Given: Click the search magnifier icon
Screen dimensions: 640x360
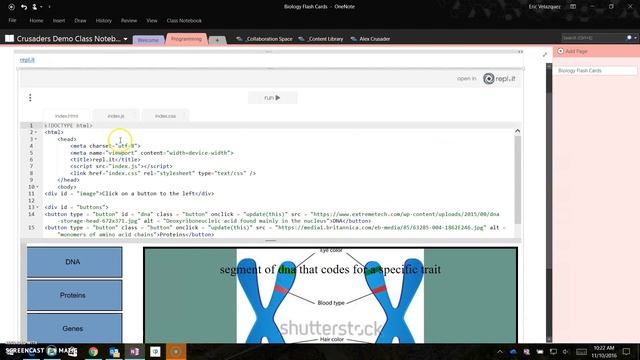Looking at the screenshot, I should (x=629, y=38).
